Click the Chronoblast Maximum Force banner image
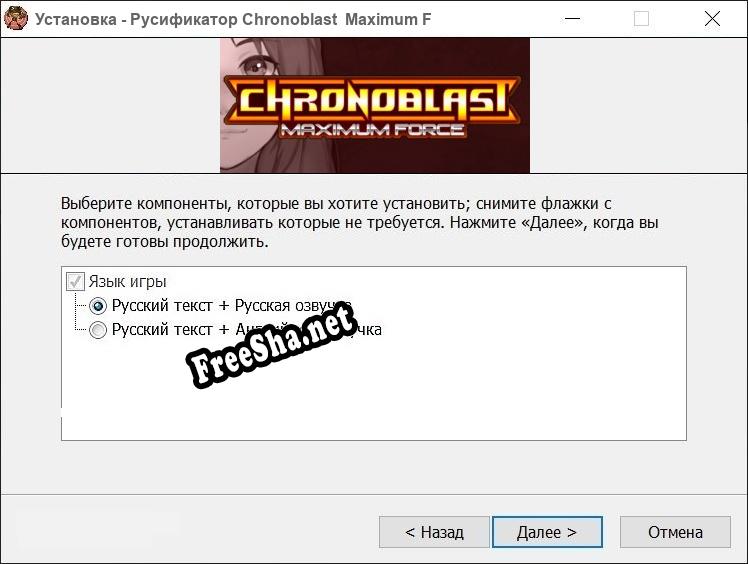 (x=374, y=105)
